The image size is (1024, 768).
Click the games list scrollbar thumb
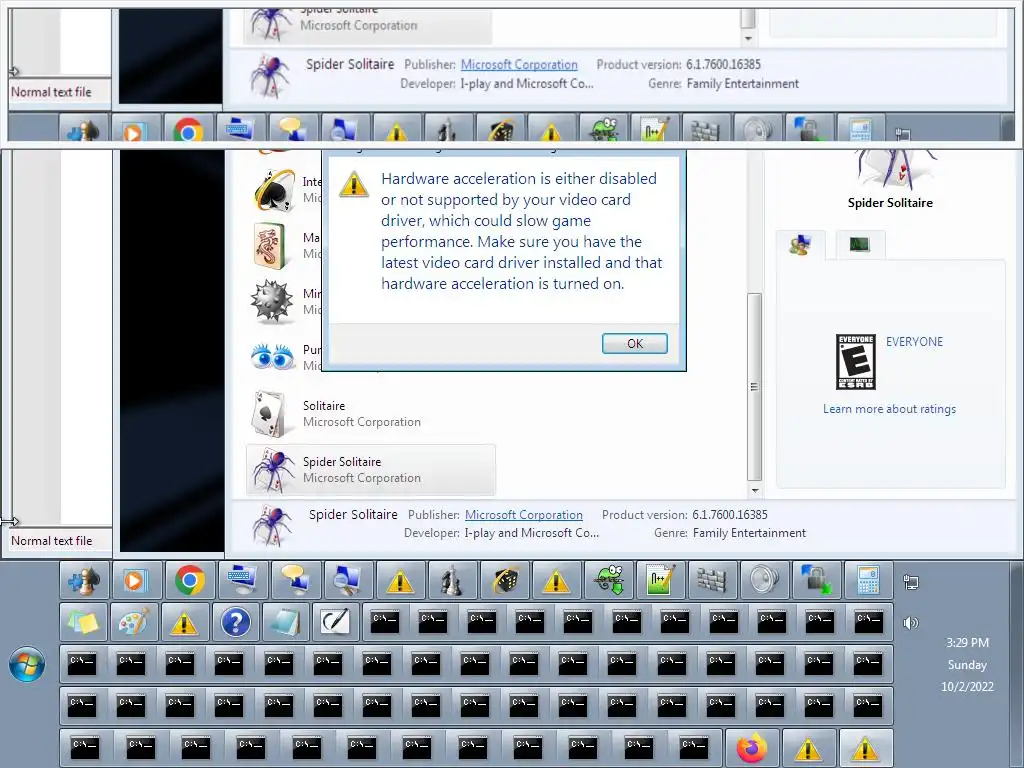(754, 386)
